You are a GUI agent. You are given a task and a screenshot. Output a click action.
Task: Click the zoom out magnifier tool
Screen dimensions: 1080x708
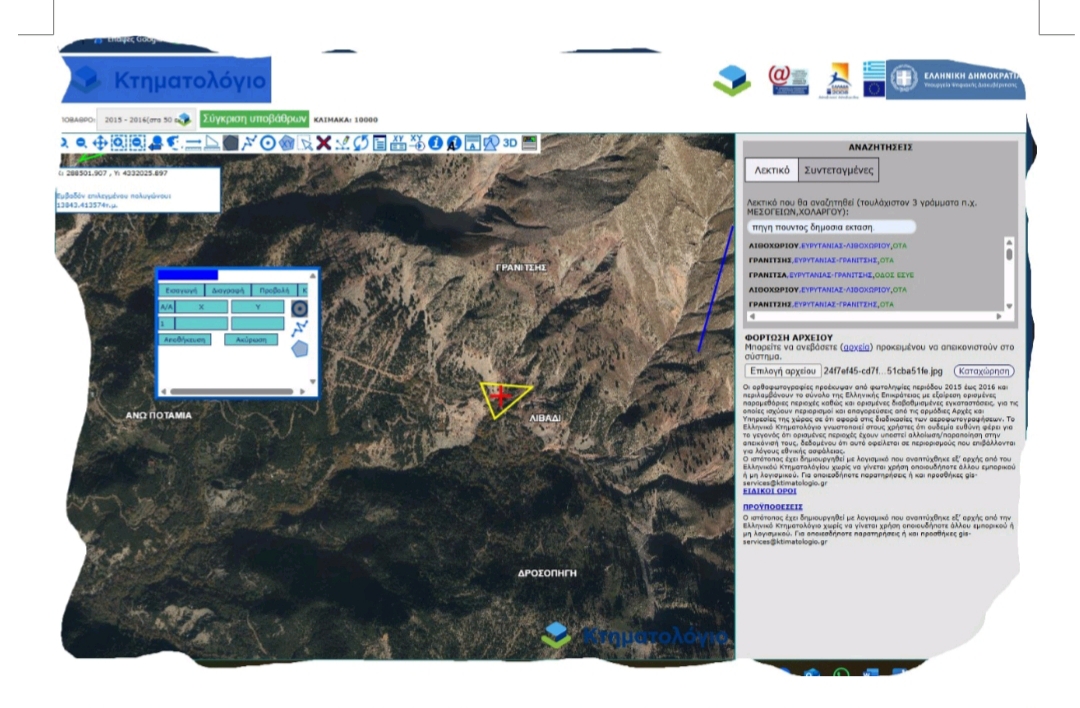point(81,143)
